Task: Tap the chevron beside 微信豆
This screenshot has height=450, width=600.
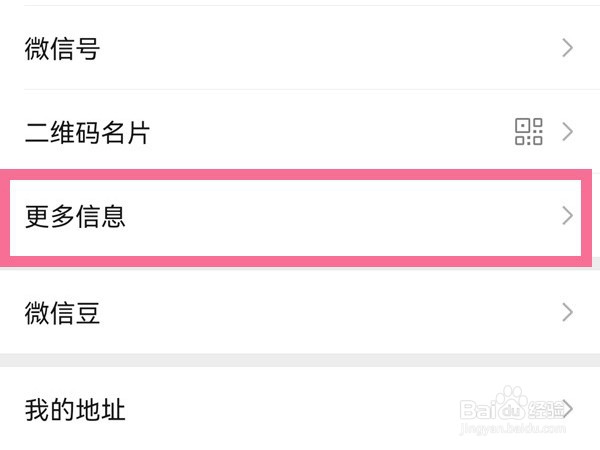Action: (x=568, y=313)
